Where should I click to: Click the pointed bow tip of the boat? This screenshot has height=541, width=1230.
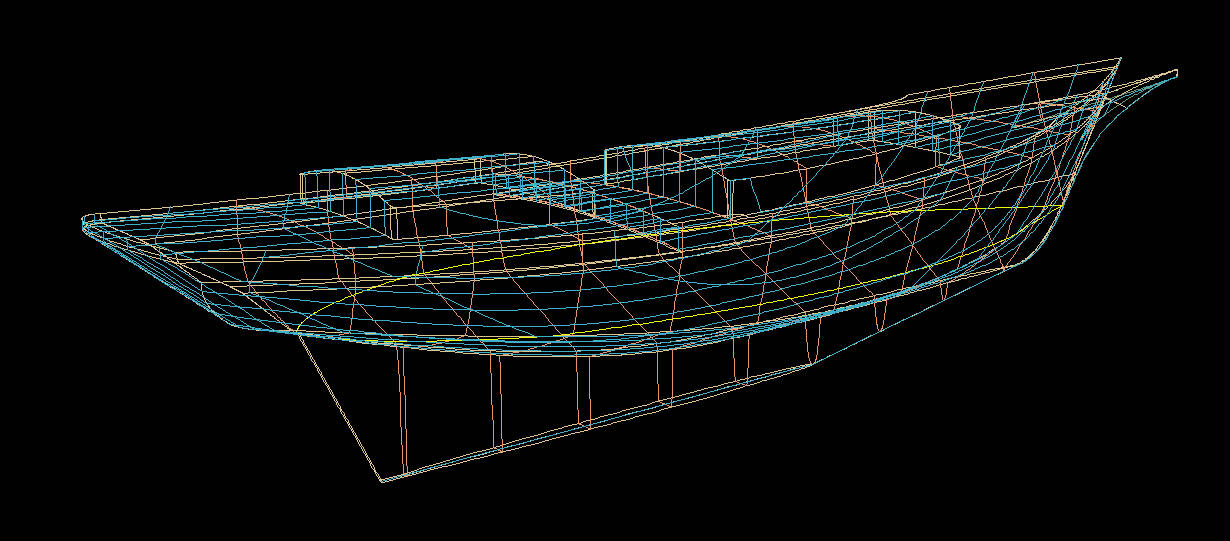(x=1174, y=72)
